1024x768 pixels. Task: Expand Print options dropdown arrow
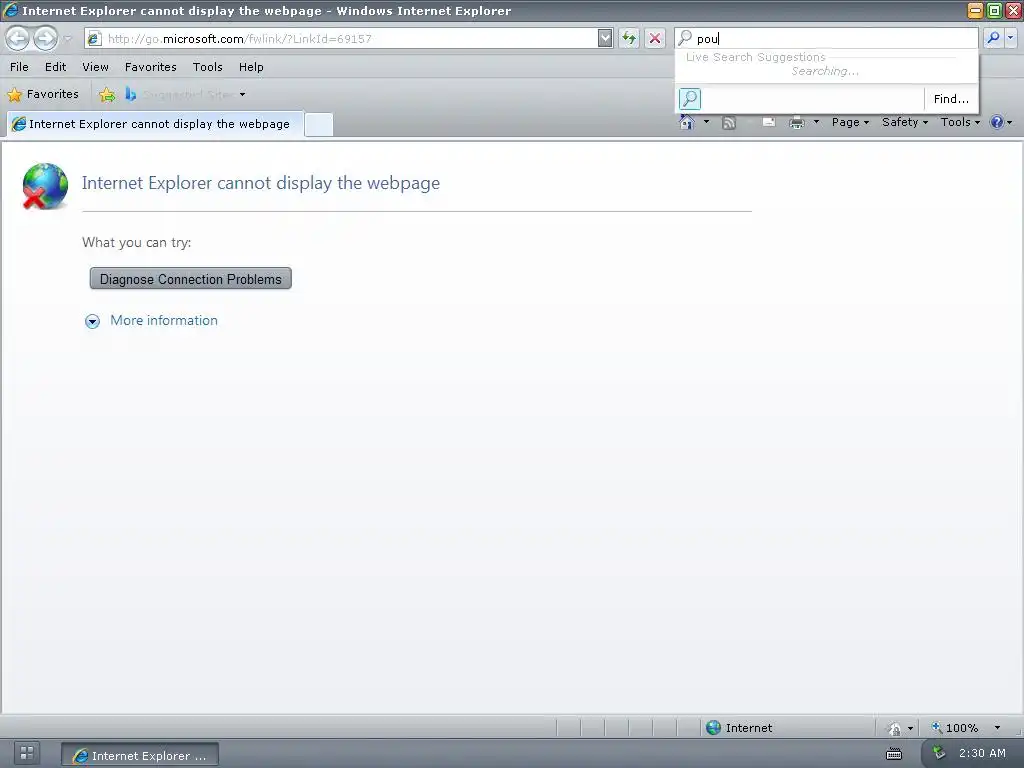(816, 122)
